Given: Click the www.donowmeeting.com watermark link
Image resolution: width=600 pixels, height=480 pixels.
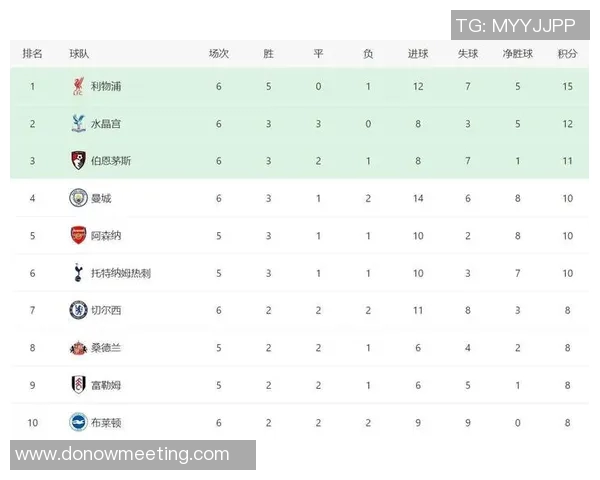Looking at the screenshot, I should tap(122, 454).
